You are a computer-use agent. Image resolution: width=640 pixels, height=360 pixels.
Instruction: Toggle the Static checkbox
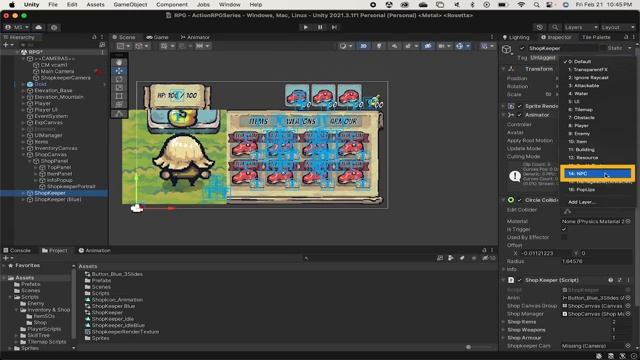[x=603, y=48]
